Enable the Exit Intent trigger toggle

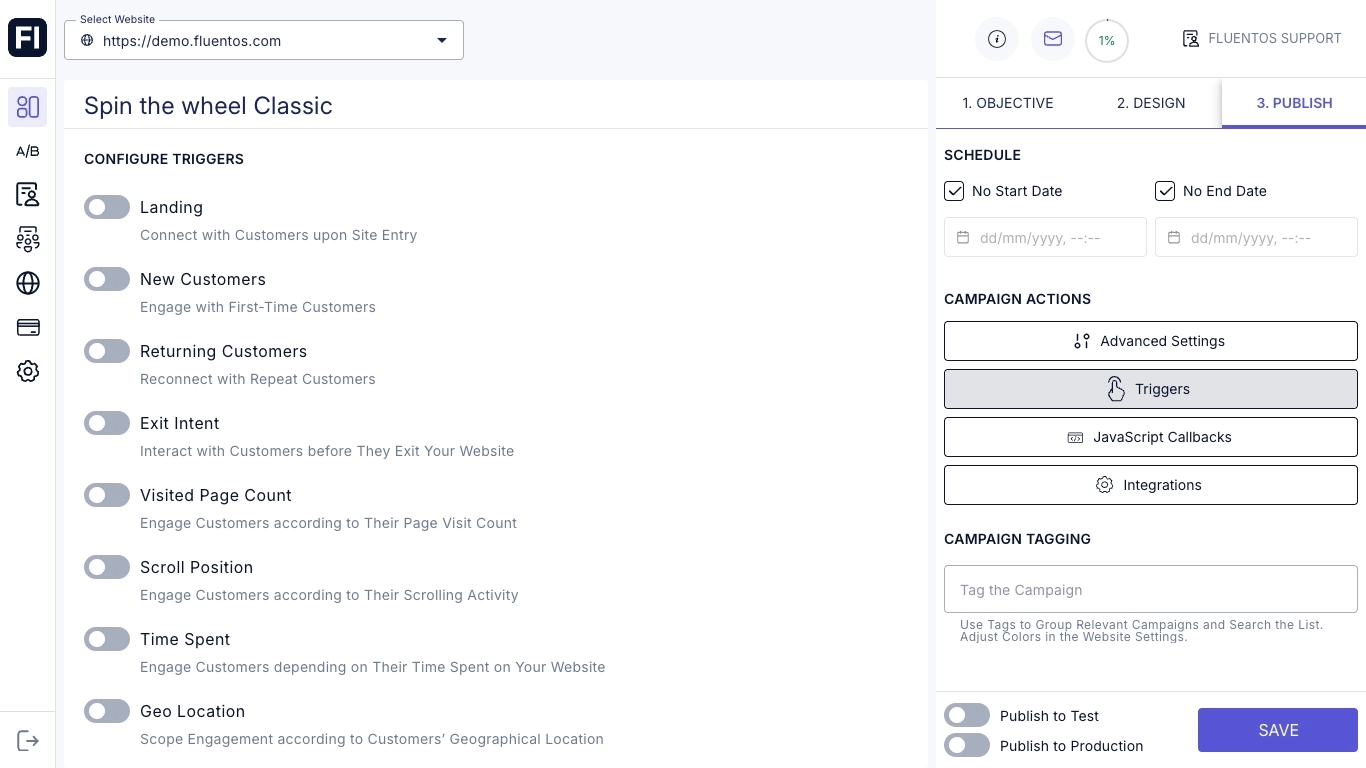click(107, 423)
